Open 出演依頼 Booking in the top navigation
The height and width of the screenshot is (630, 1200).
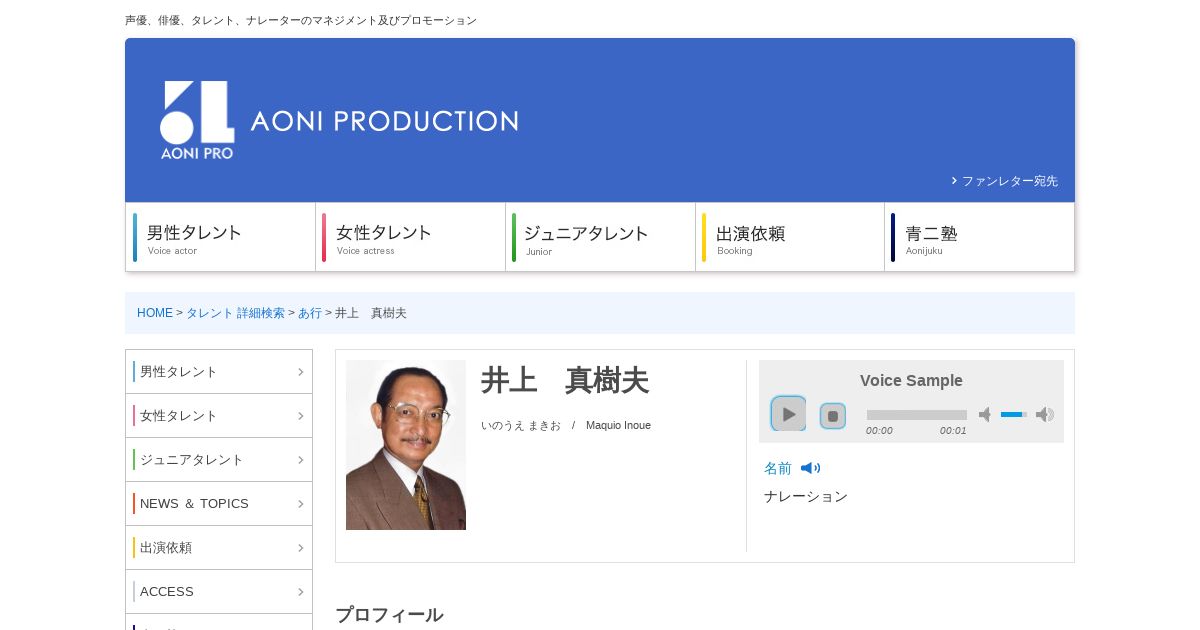coord(790,237)
